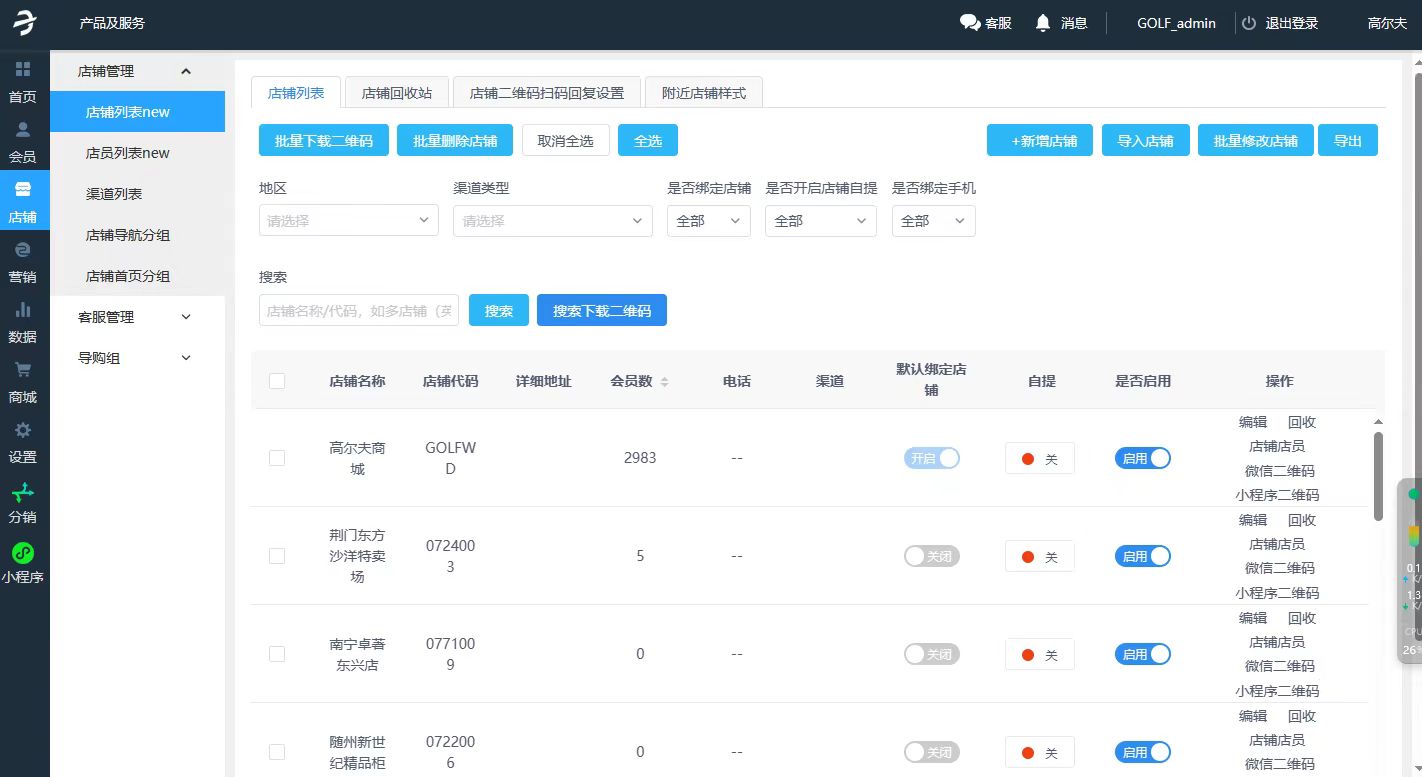The image size is (1422, 777).
Task: Click 批量下载二维码 button
Action: [x=324, y=141]
